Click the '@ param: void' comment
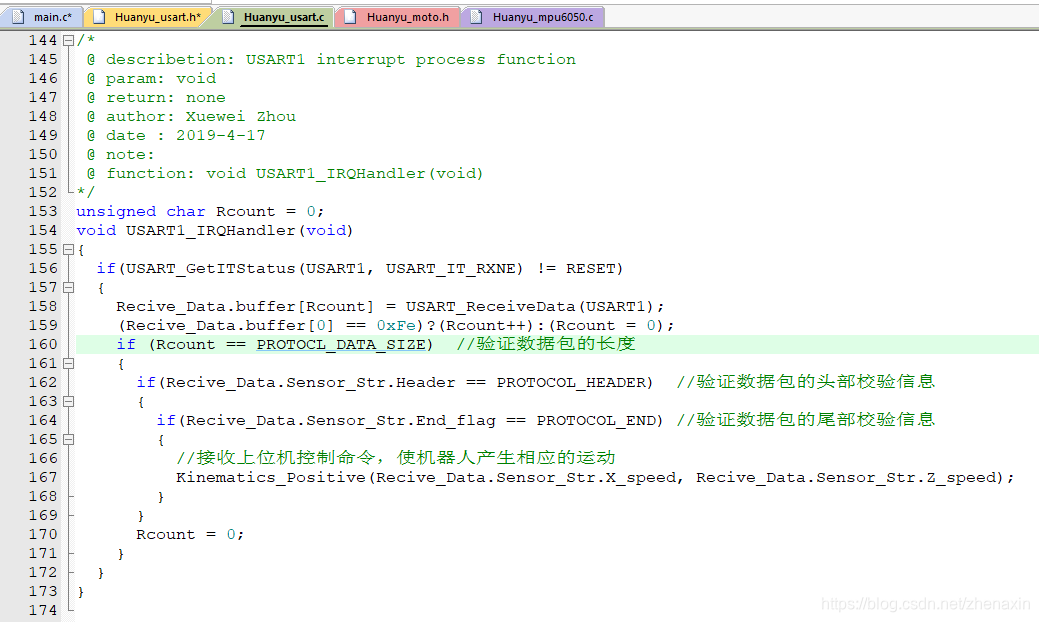Image resolution: width=1039 pixels, height=622 pixels. (x=151, y=79)
